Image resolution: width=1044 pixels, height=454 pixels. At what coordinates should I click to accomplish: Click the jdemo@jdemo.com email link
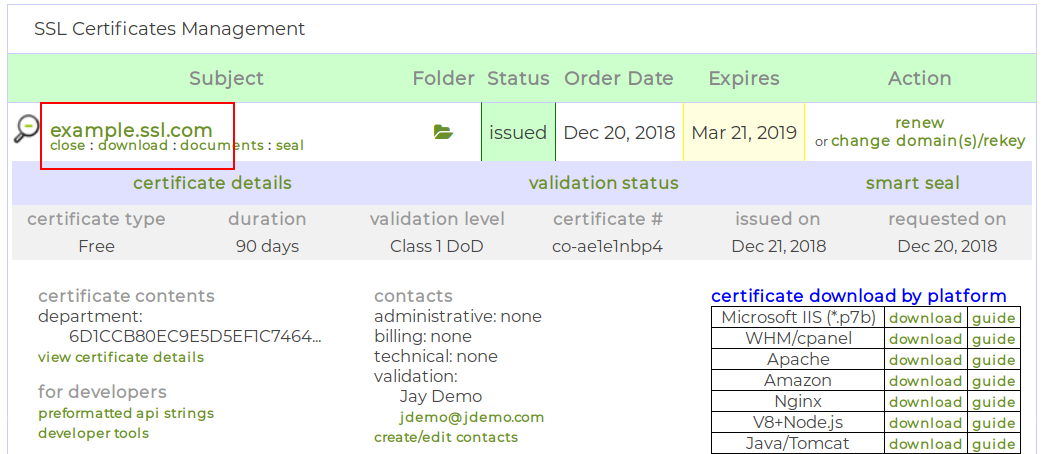(x=472, y=417)
